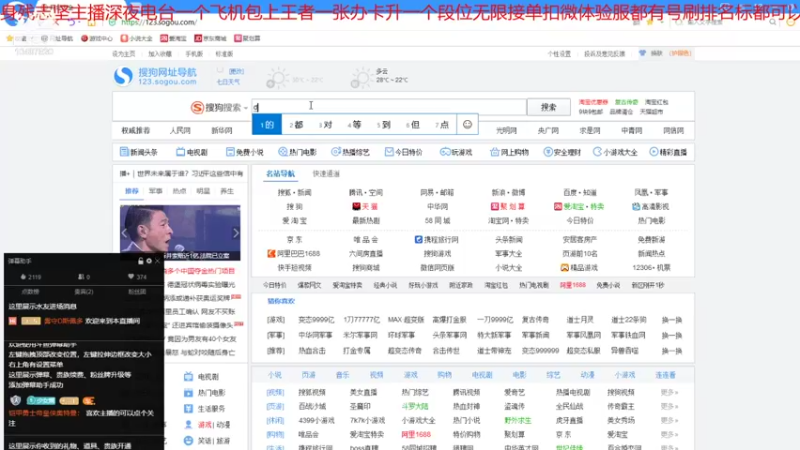Viewport: 800px width, 450px height.
Task: Click the emoji smiley in IME candidate bar
Action: click(467, 124)
